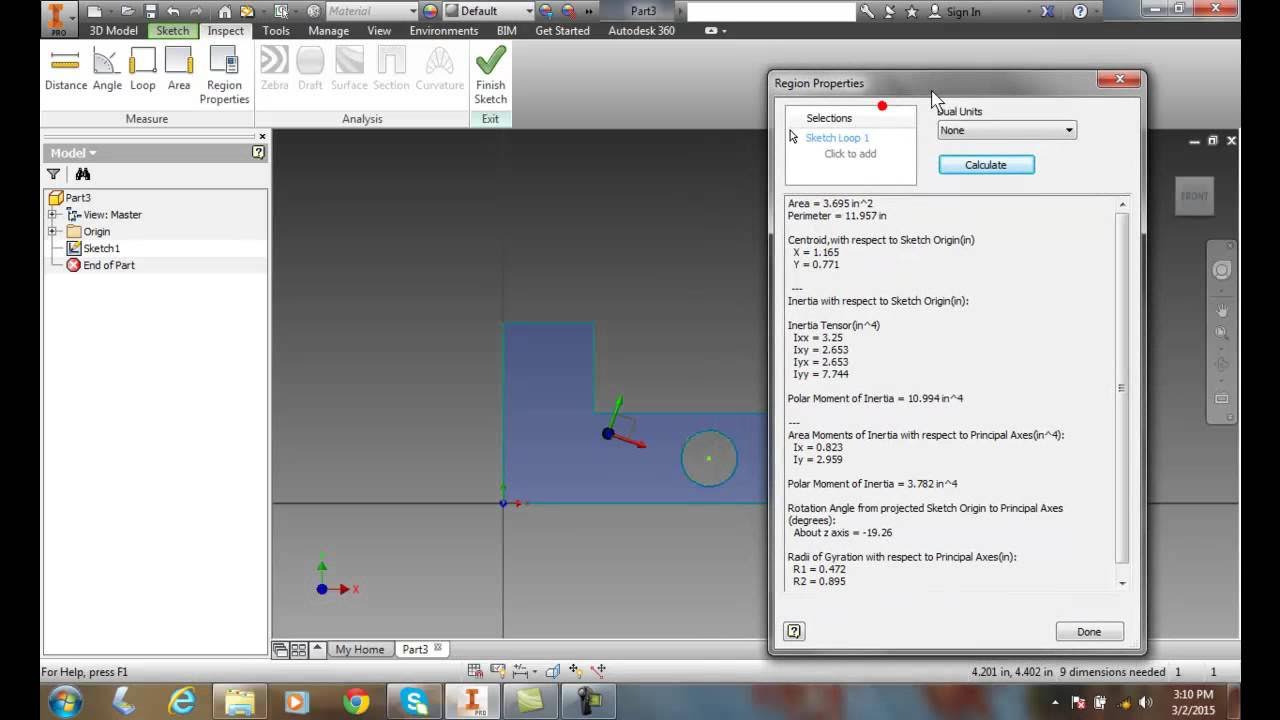Click the FRONT face of the ViewCube
The height and width of the screenshot is (720, 1280).
pos(1194,196)
